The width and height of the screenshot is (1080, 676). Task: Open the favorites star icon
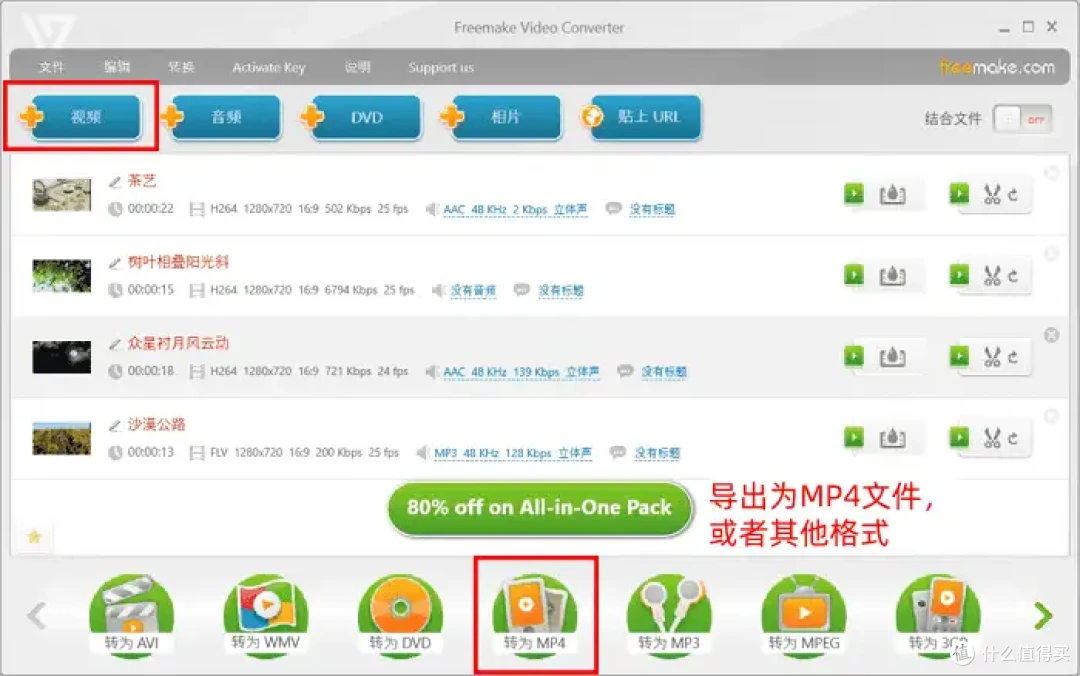pyautogui.click(x=34, y=536)
